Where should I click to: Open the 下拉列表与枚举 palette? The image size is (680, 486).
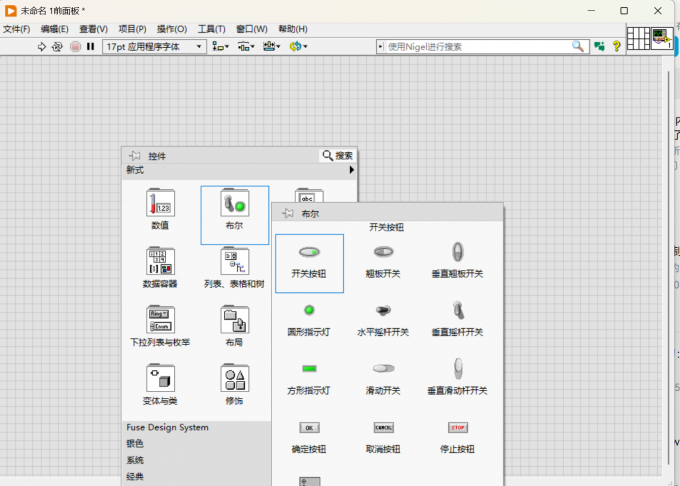[160, 326]
